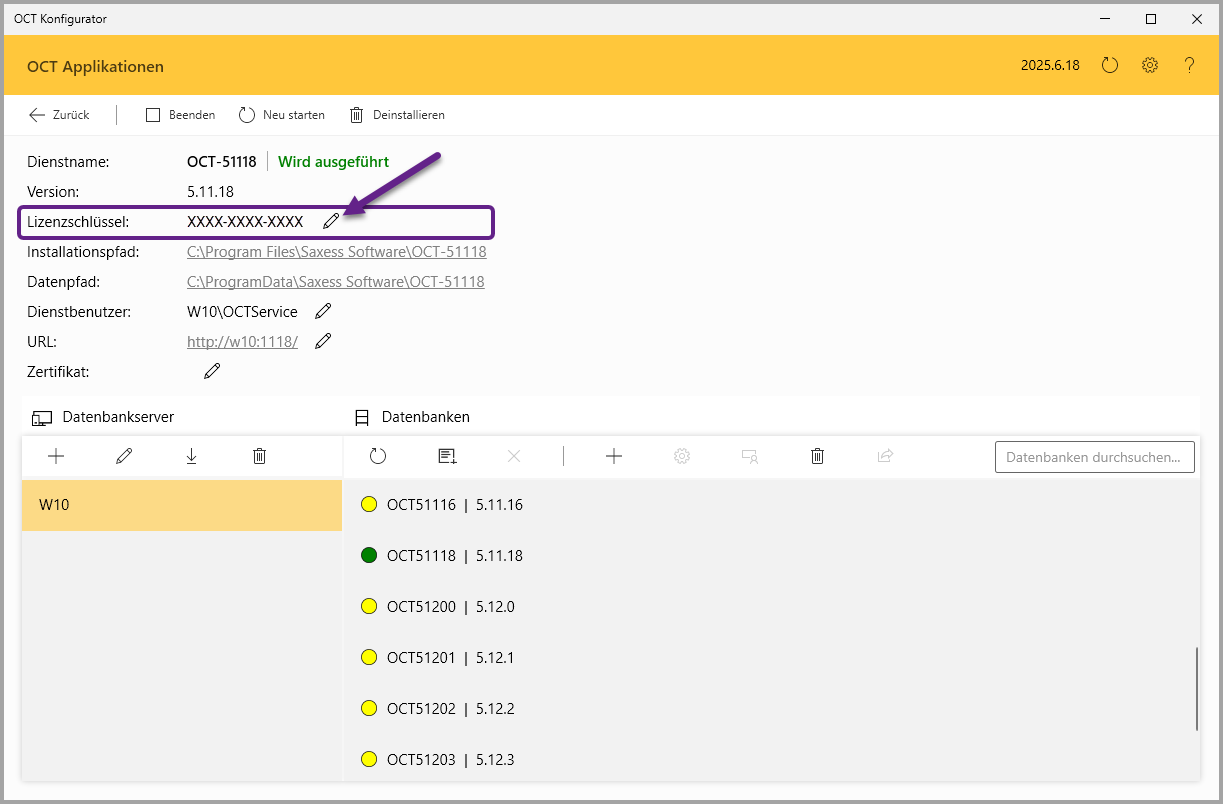
Task: Click in the Datenbanken durchsuchen search field
Action: pyautogui.click(x=1094, y=457)
